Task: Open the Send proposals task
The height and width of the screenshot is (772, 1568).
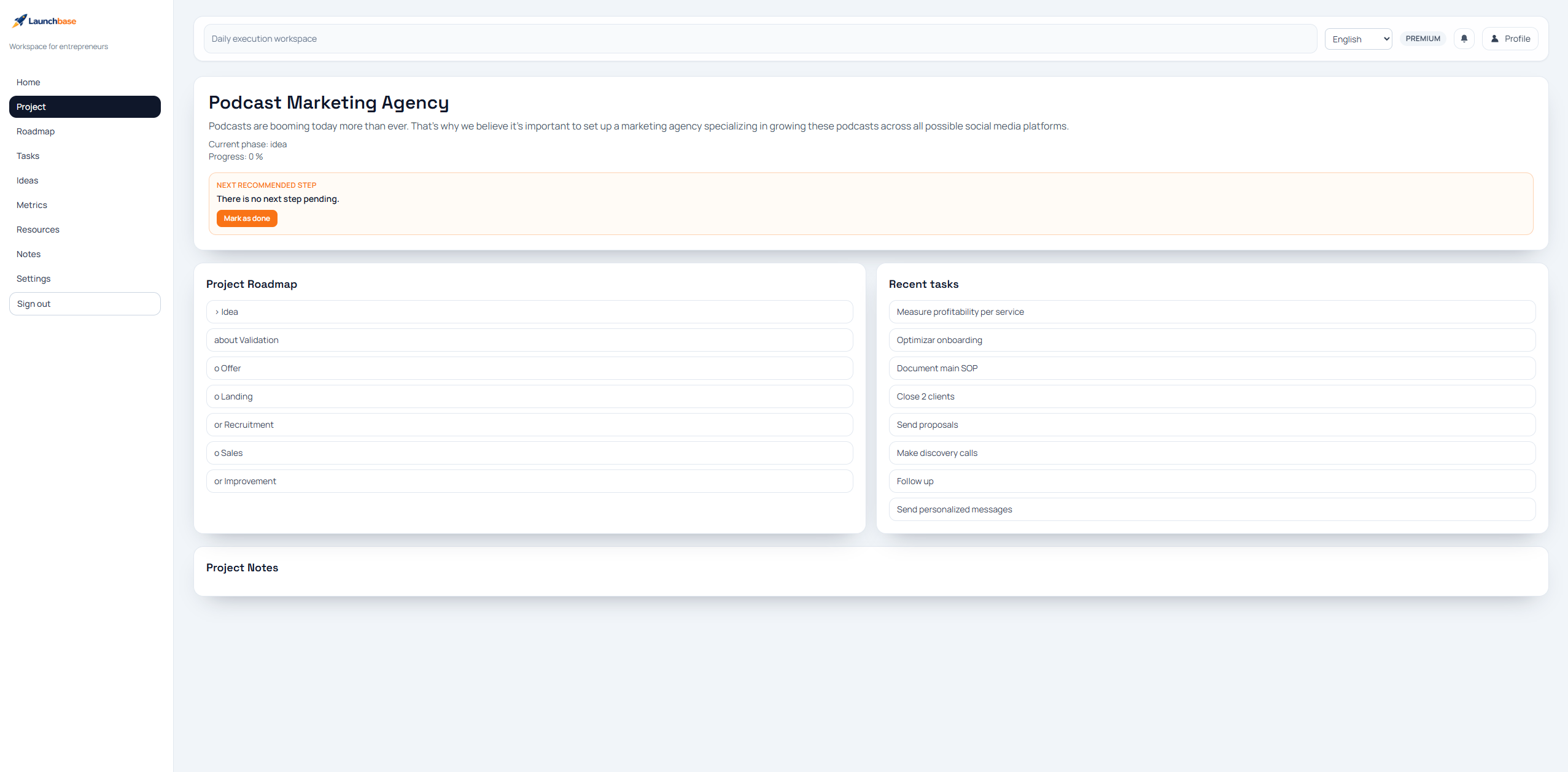Action: [x=1211, y=424]
